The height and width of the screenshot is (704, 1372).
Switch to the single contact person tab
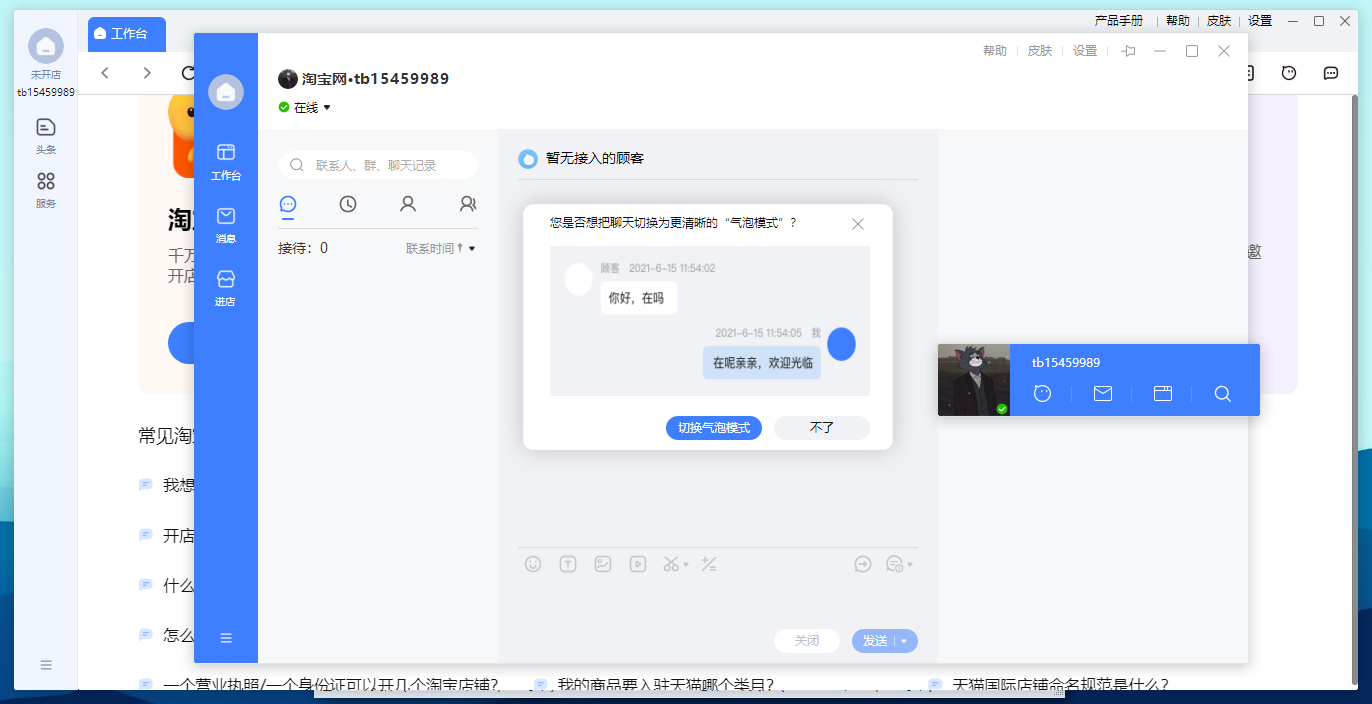[408, 204]
